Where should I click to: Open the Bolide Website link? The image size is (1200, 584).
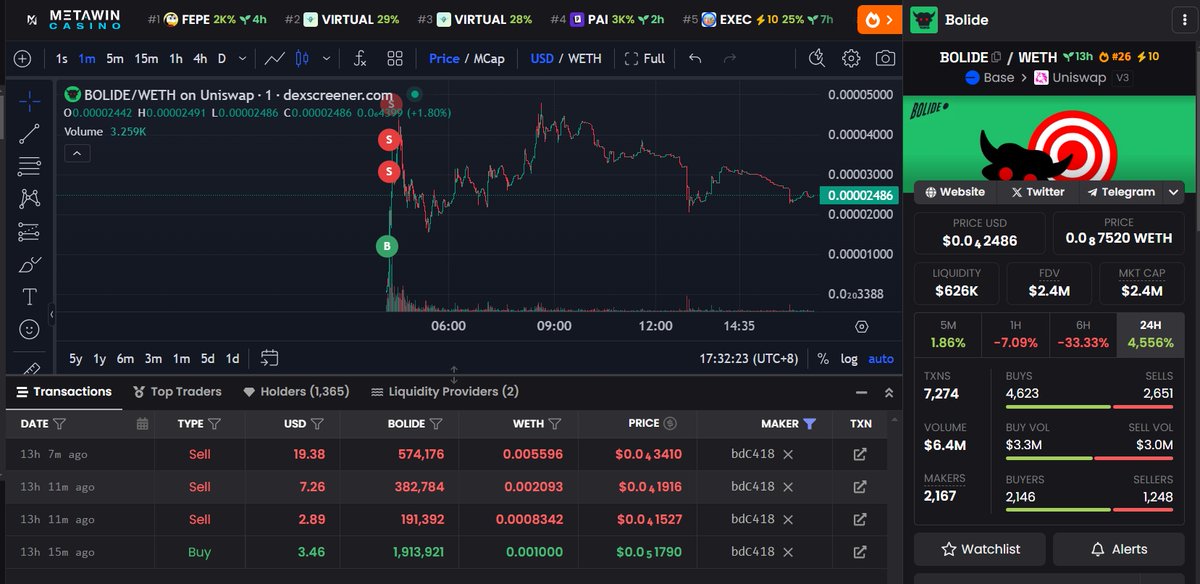pos(955,192)
